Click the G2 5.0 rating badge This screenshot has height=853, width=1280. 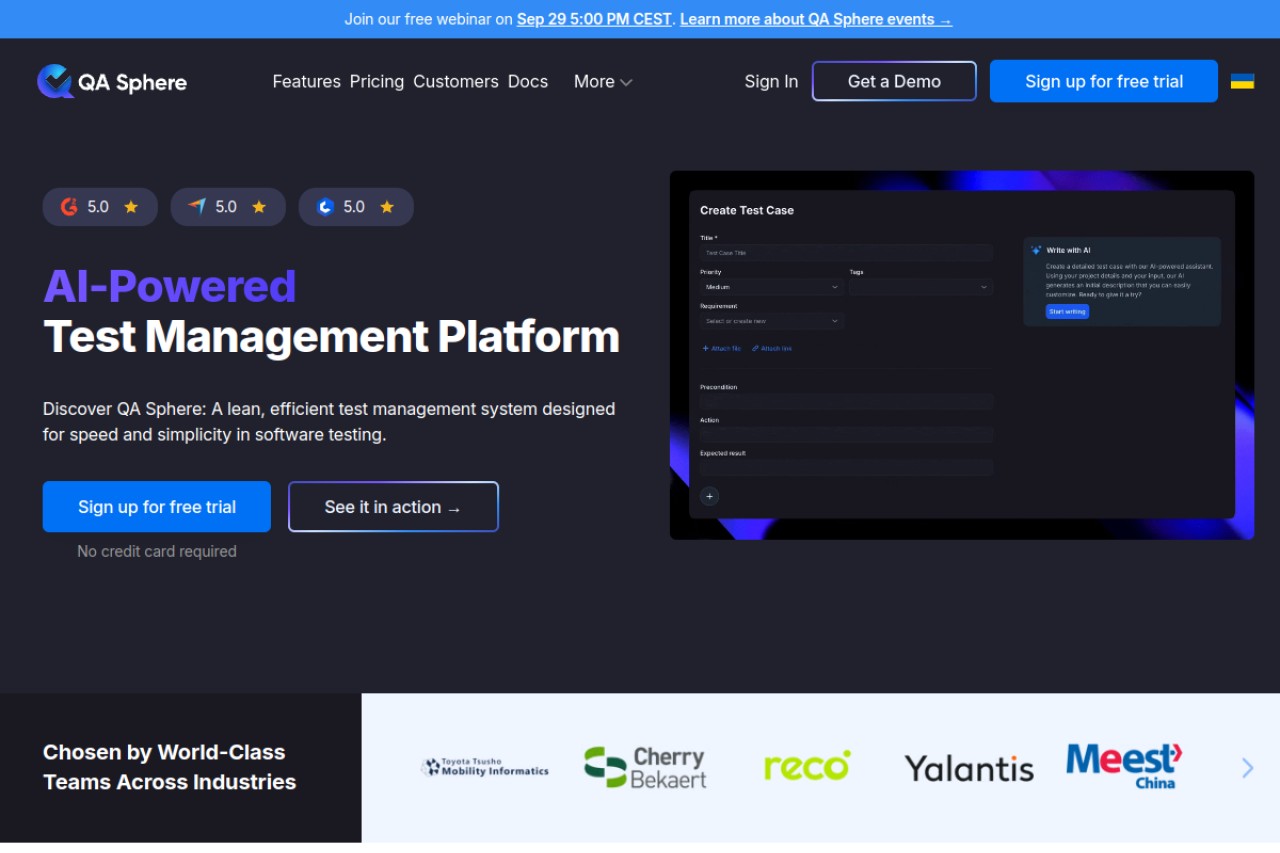(100, 207)
